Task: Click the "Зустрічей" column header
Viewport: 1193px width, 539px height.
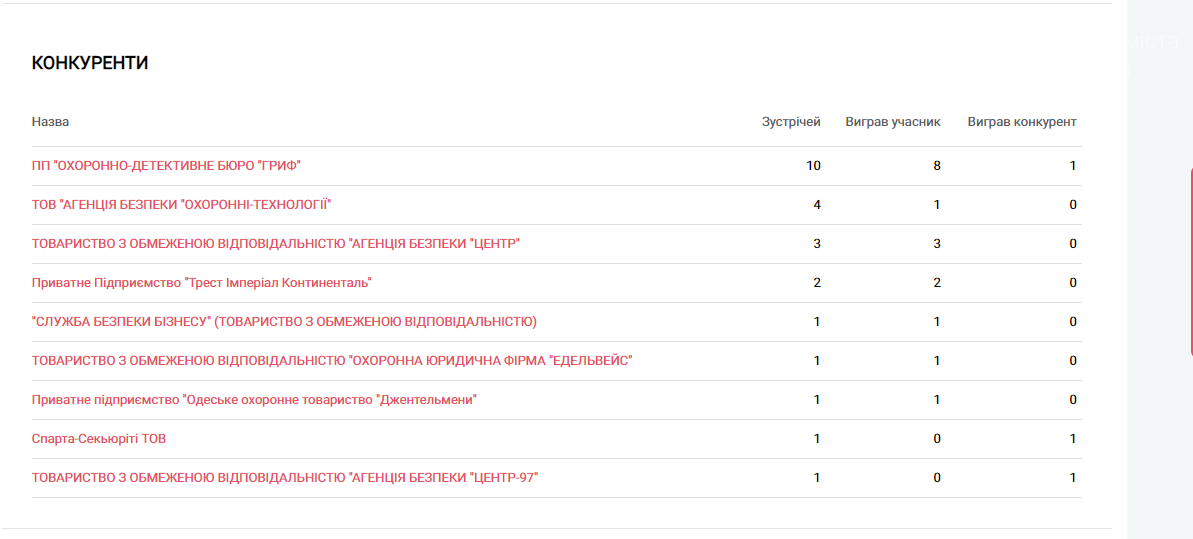Action: (x=791, y=122)
